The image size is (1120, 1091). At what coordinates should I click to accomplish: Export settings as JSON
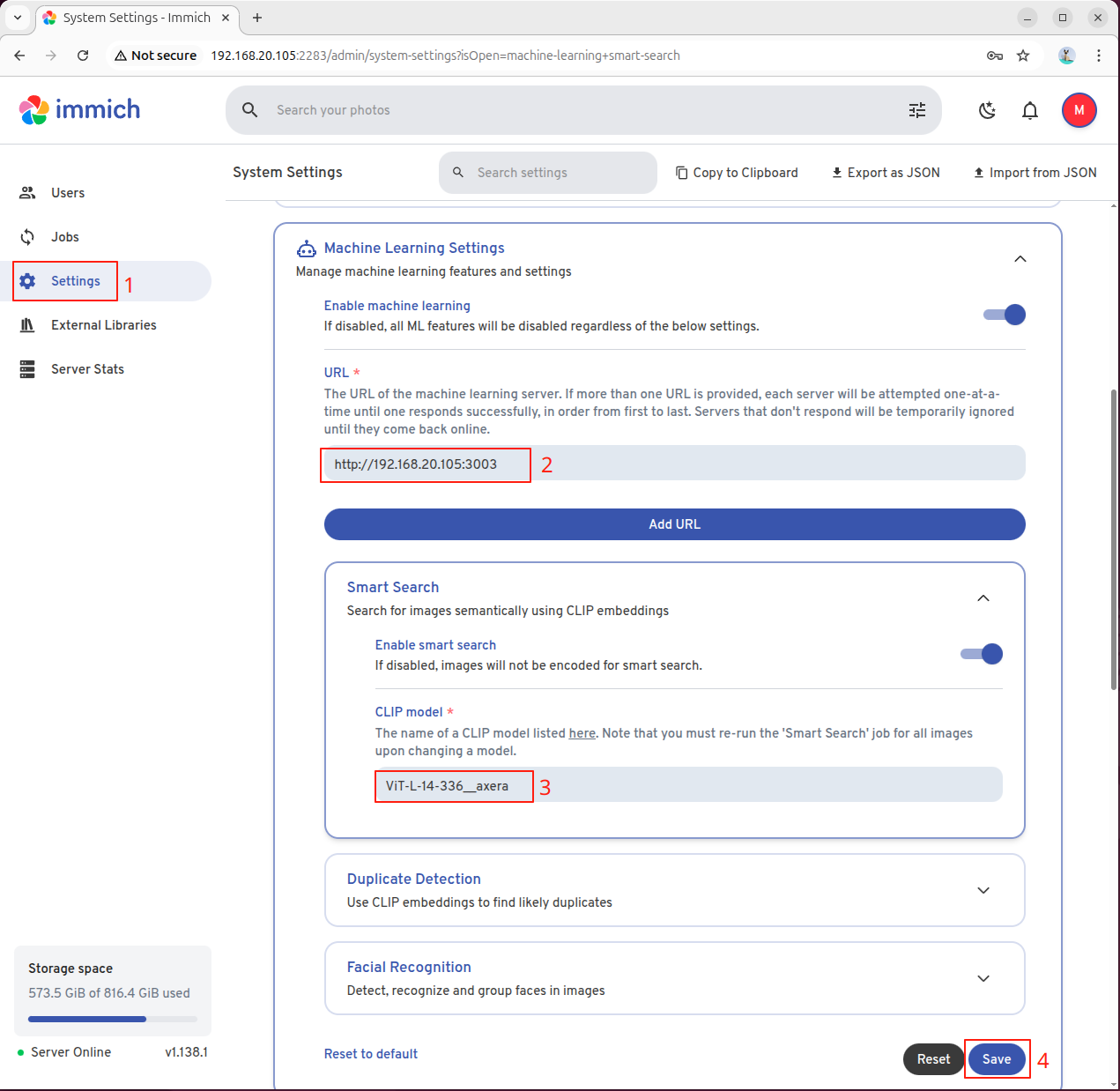click(886, 173)
